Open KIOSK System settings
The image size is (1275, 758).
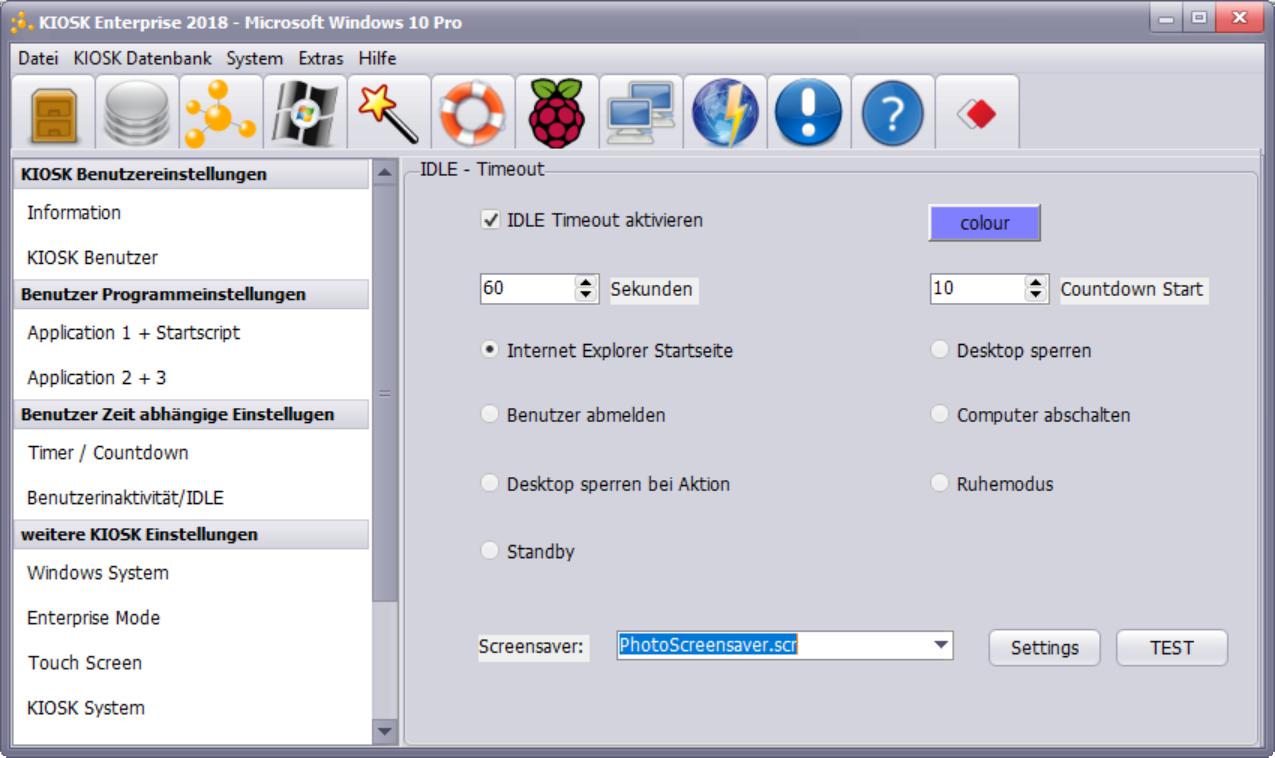[190, 708]
